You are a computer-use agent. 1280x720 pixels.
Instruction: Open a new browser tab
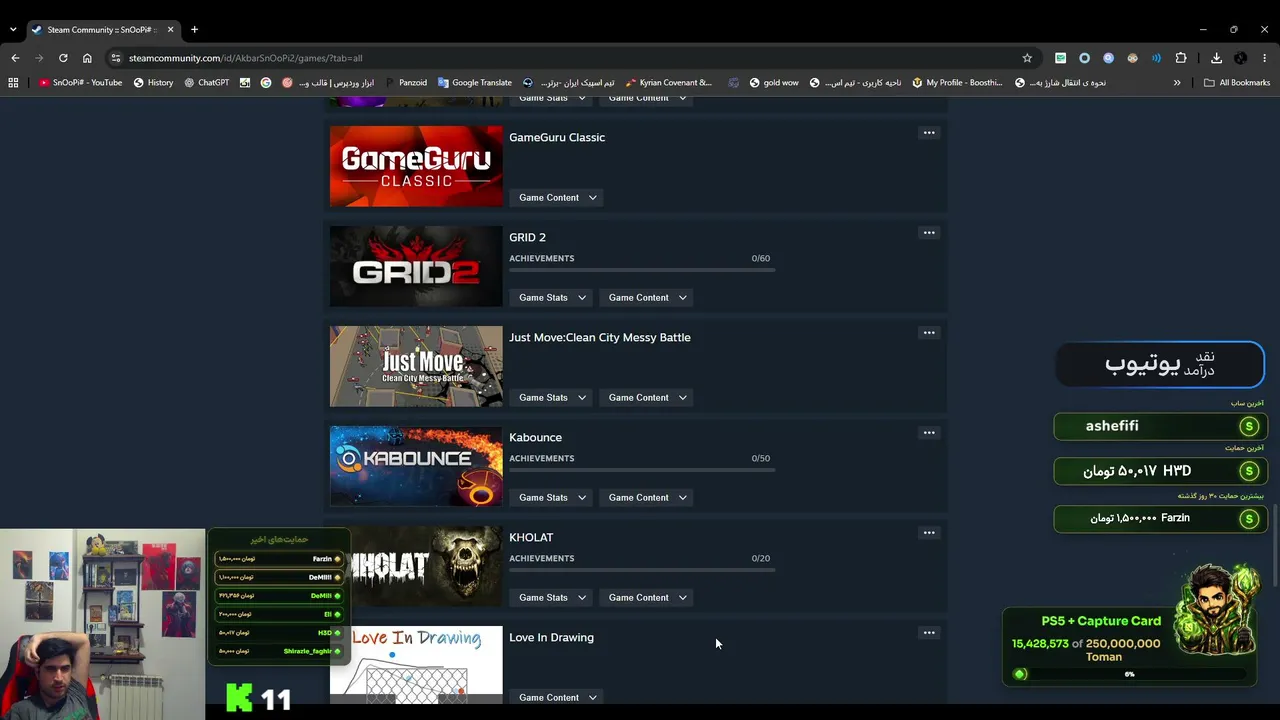pyautogui.click(x=194, y=29)
